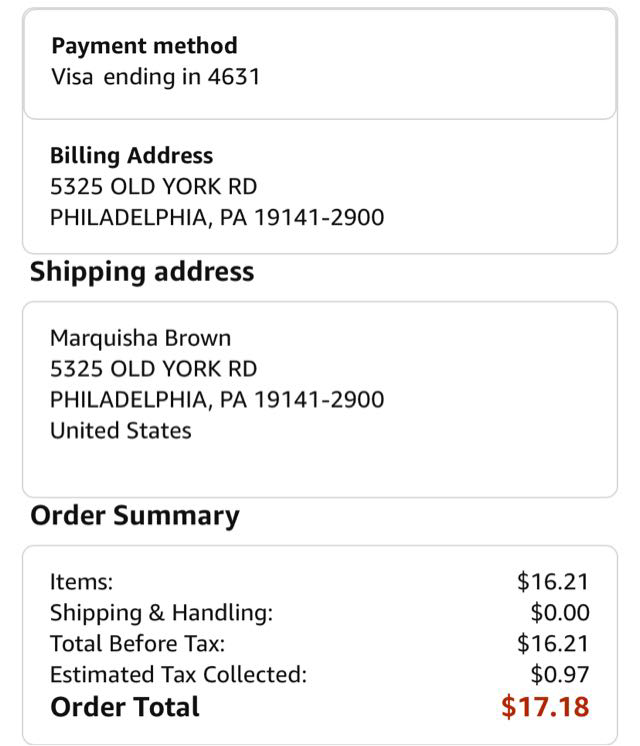Image resolution: width=640 pixels, height=746 pixels.
Task: Click the Philadelphia line above United States
Action: (x=217, y=399)
